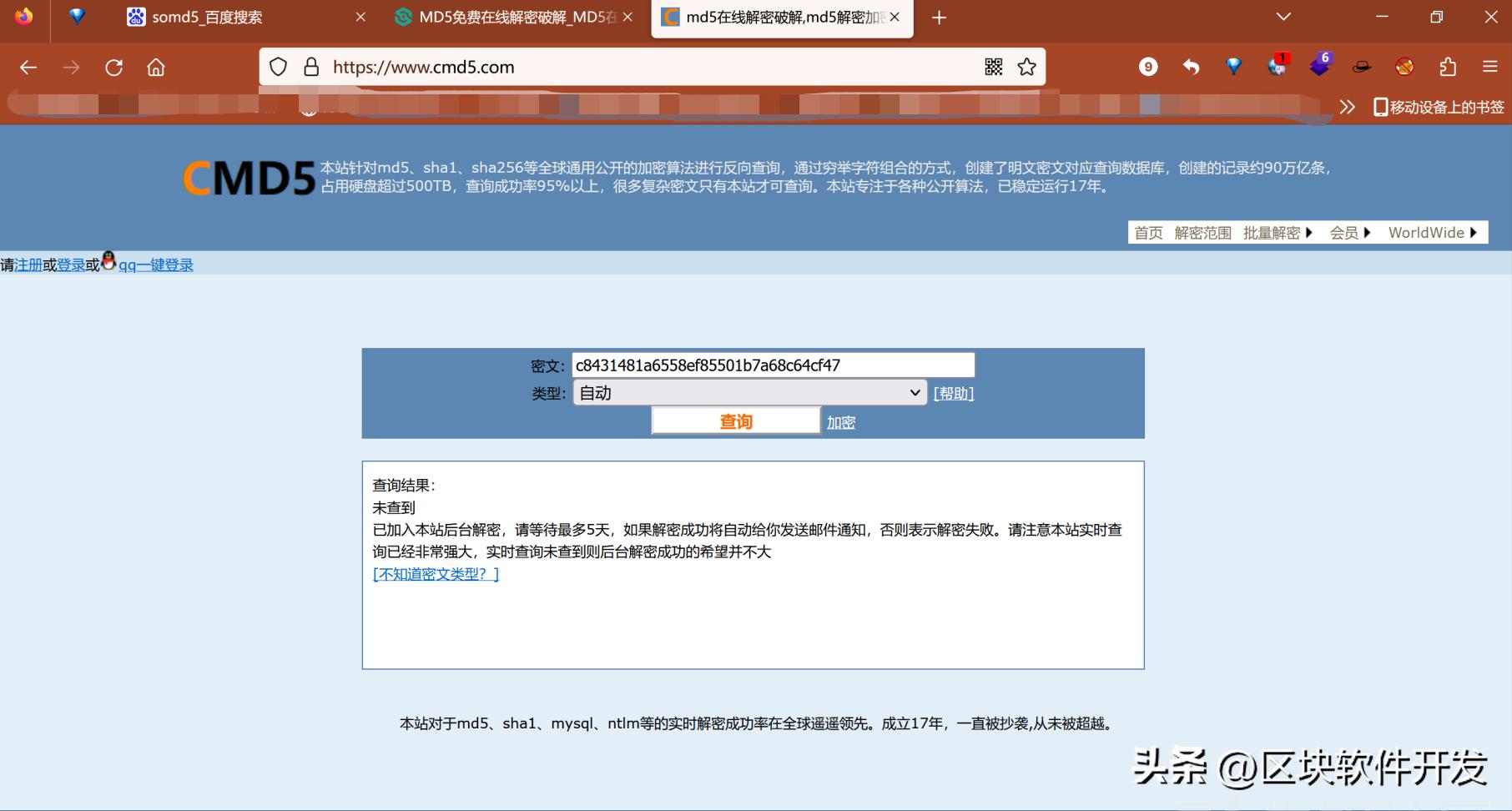Open the tab list chevron dropdown
This screenshot has height=811, width=1512.
coord(1283,17)
